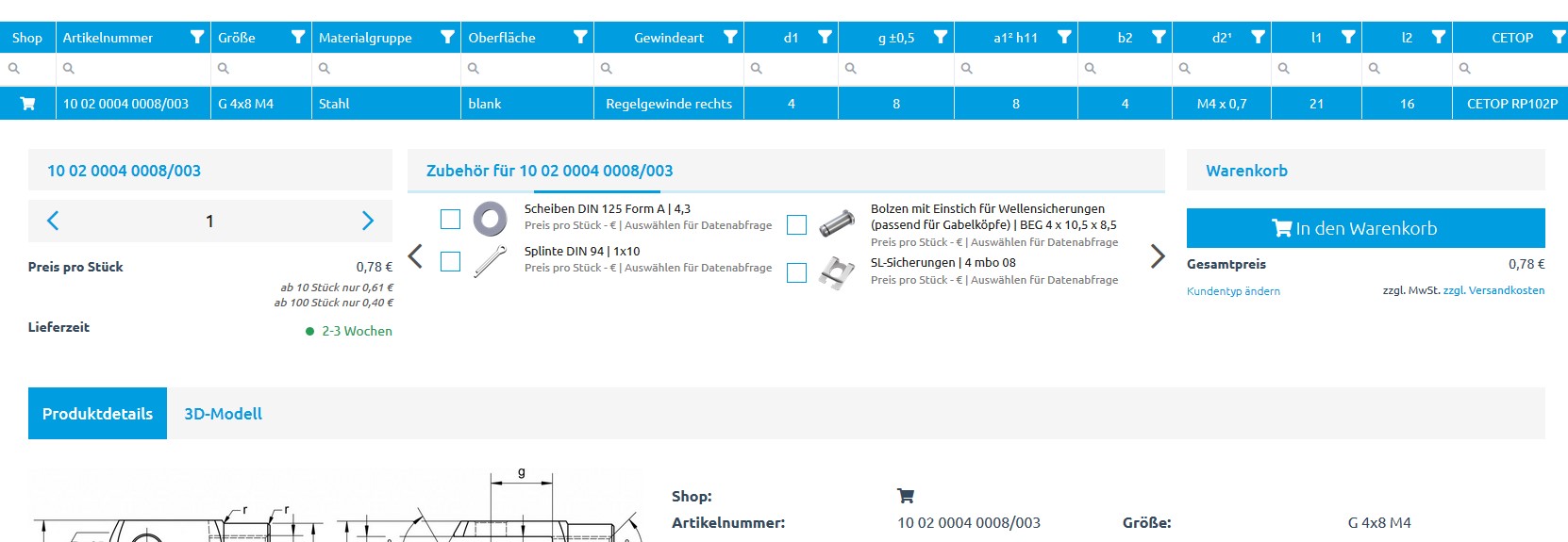
Task: Click the Materialgruppe search field
Action: 386,68
